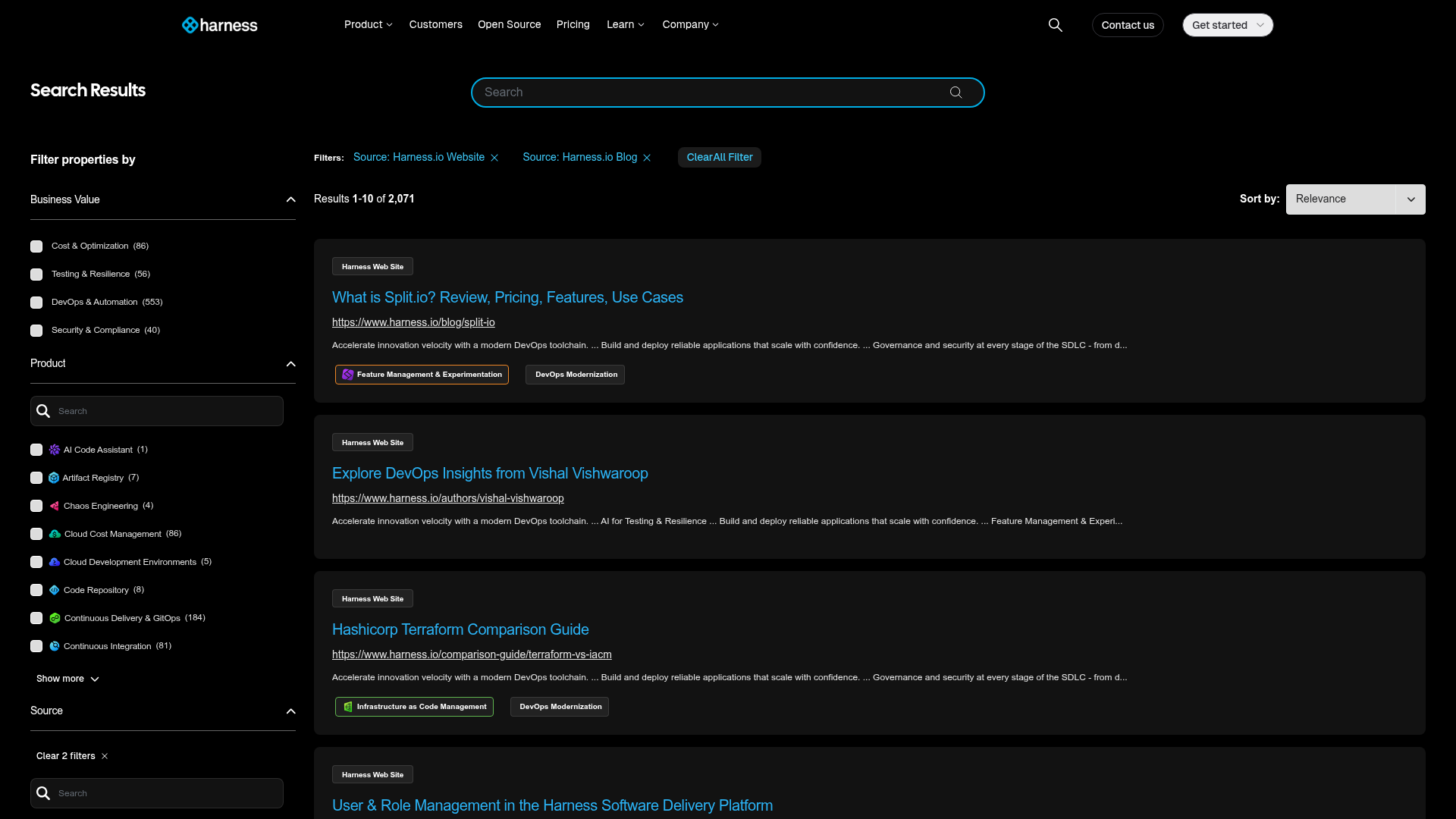
Task: Click the Code Repository product icon
Action: click(55, 590)
